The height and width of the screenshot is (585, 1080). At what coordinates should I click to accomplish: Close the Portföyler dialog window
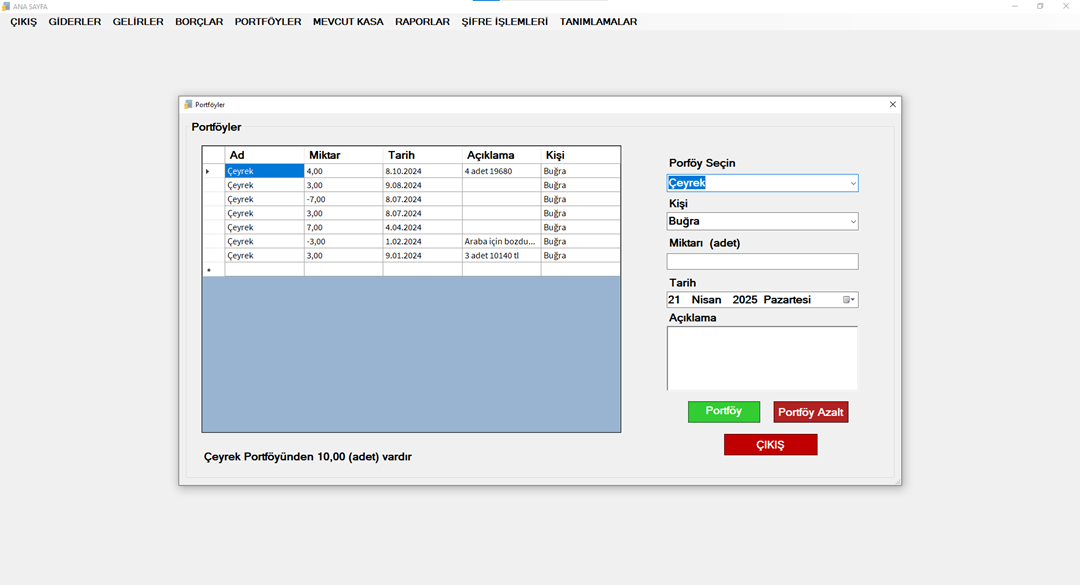pos(892,104)
